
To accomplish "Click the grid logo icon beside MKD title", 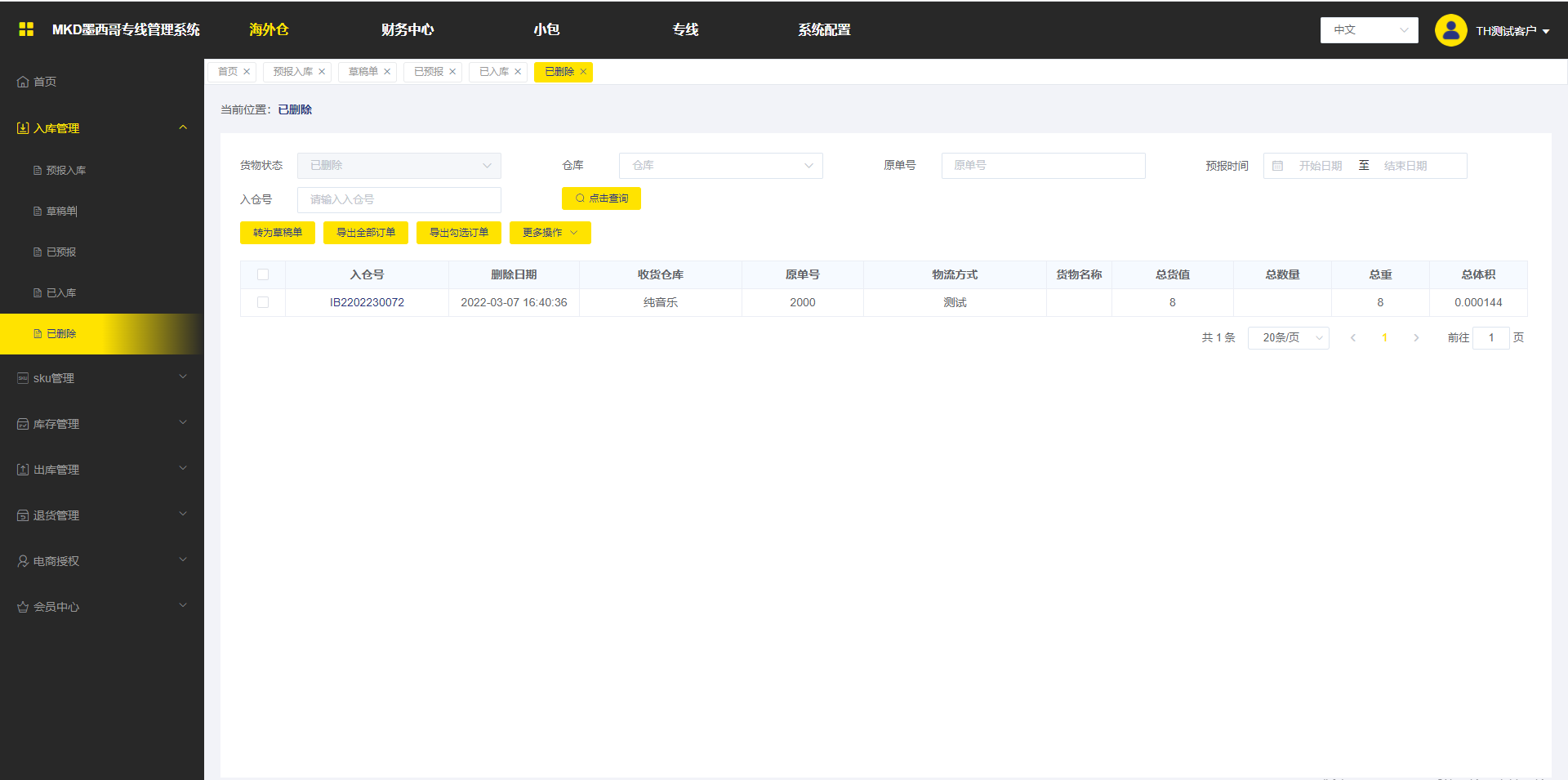I will 26,29.
